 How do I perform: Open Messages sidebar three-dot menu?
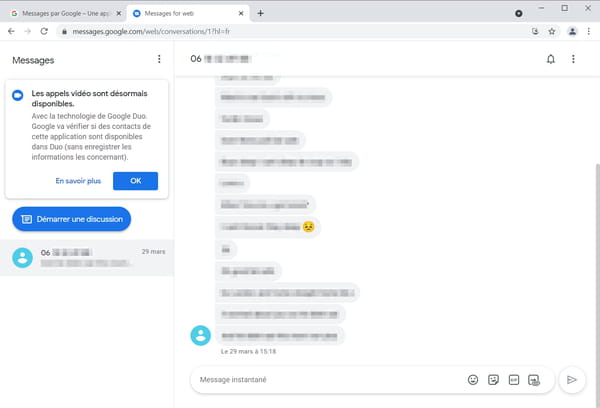pyautogui.click(x=159, y=59)
